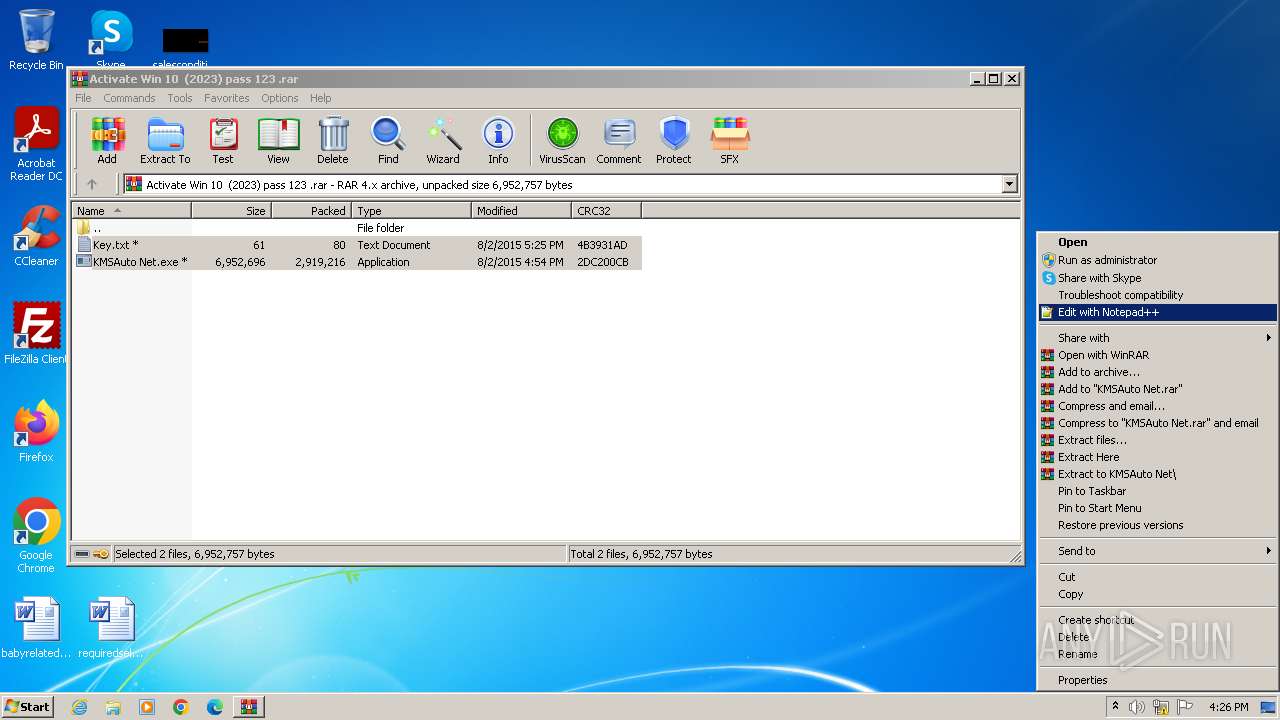Sort by the Packed column header
This screenshot has width=1280, height=720.
(x=311, y=211)
